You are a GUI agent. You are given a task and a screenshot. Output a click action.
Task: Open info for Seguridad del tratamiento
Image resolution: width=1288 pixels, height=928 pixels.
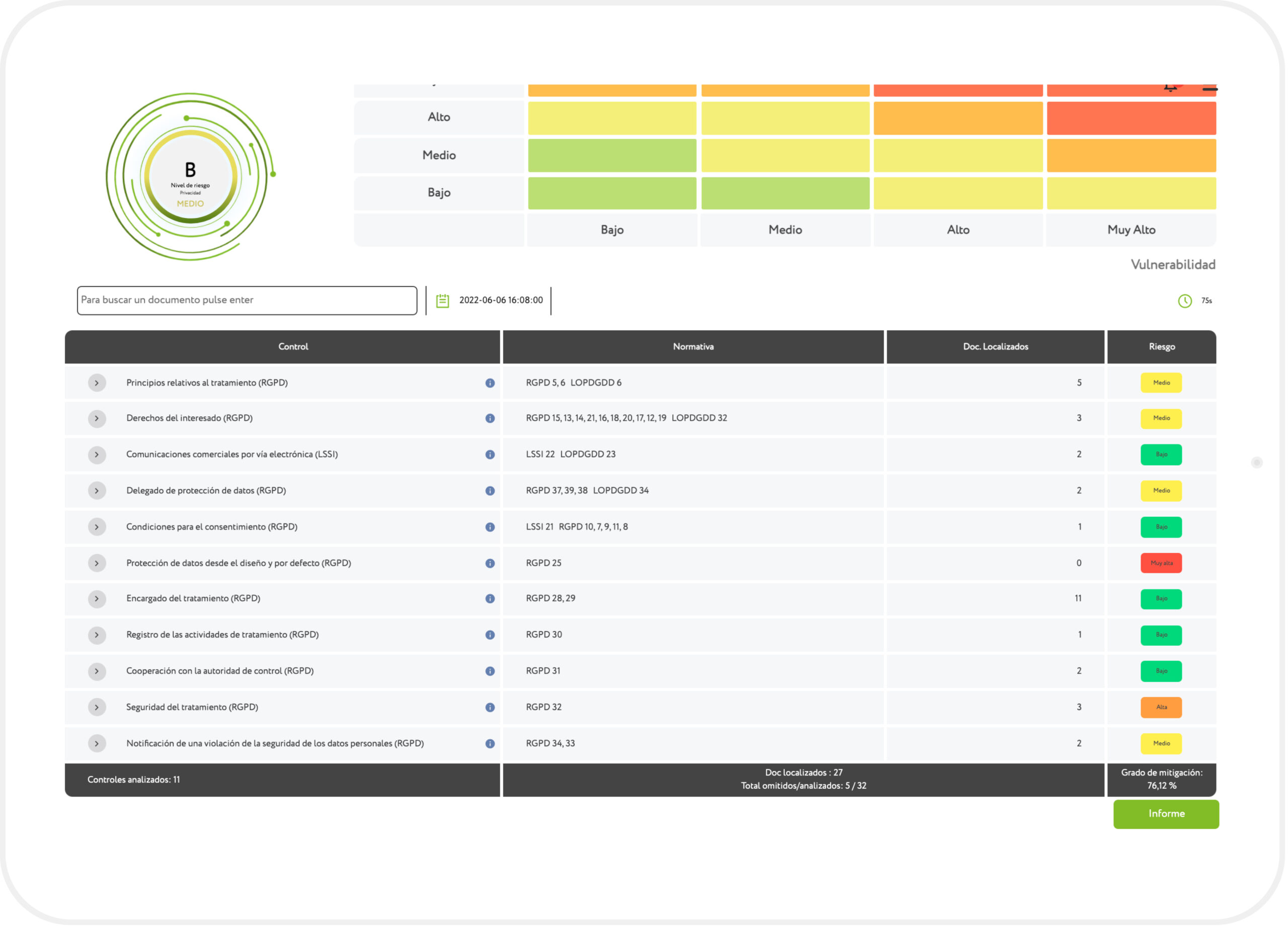pyautogui.click(x=491, y=709)
